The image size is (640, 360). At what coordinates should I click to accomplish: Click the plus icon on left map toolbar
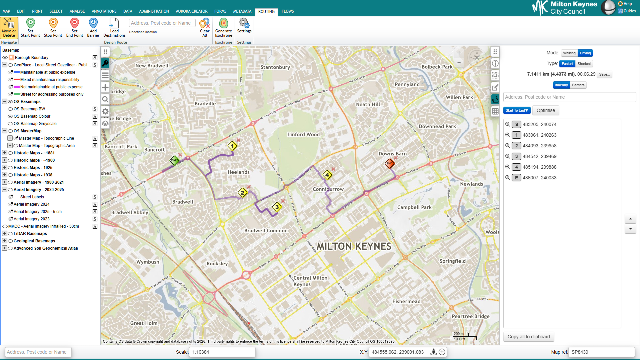pyautogui.click(x=105, y=87)
